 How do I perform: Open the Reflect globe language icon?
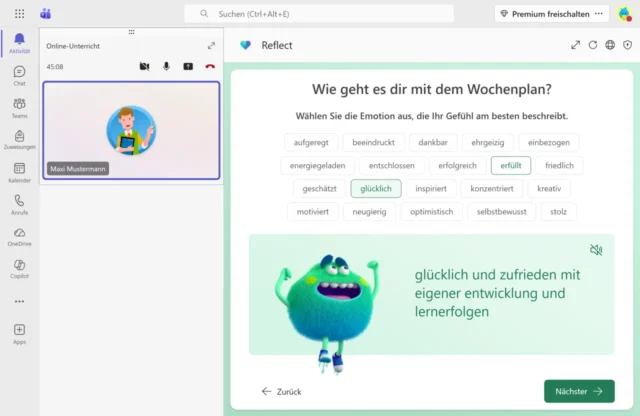click(x=610, y=45)
